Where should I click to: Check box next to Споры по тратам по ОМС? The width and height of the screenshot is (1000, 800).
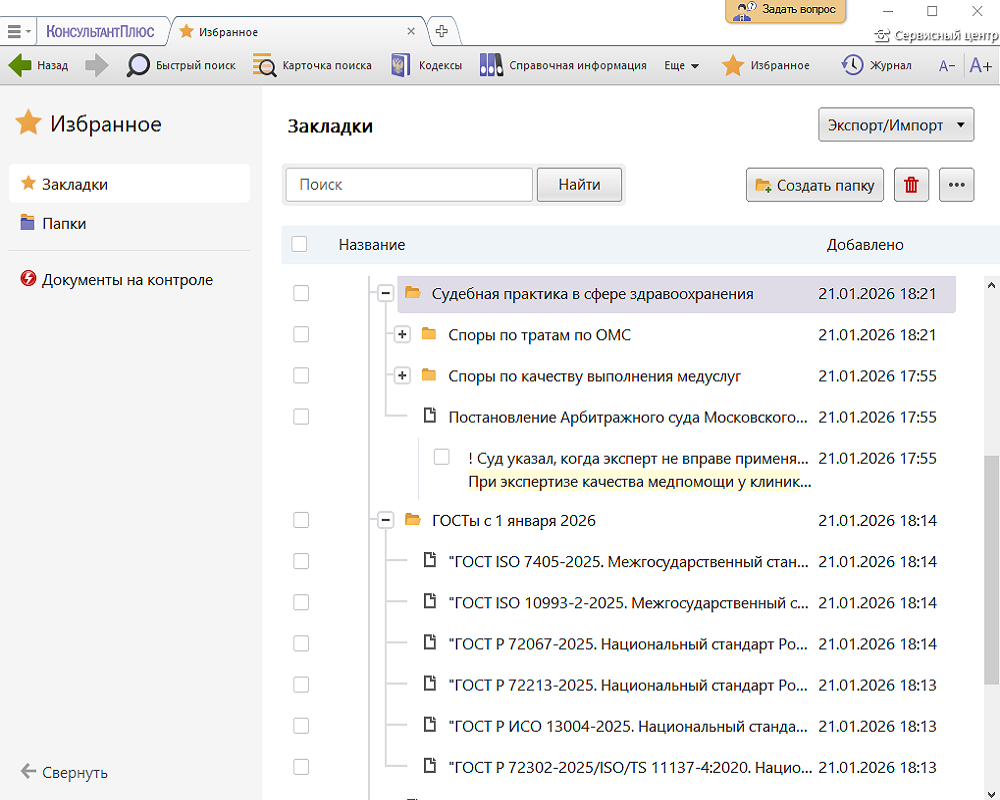click(x=301, y=335)
